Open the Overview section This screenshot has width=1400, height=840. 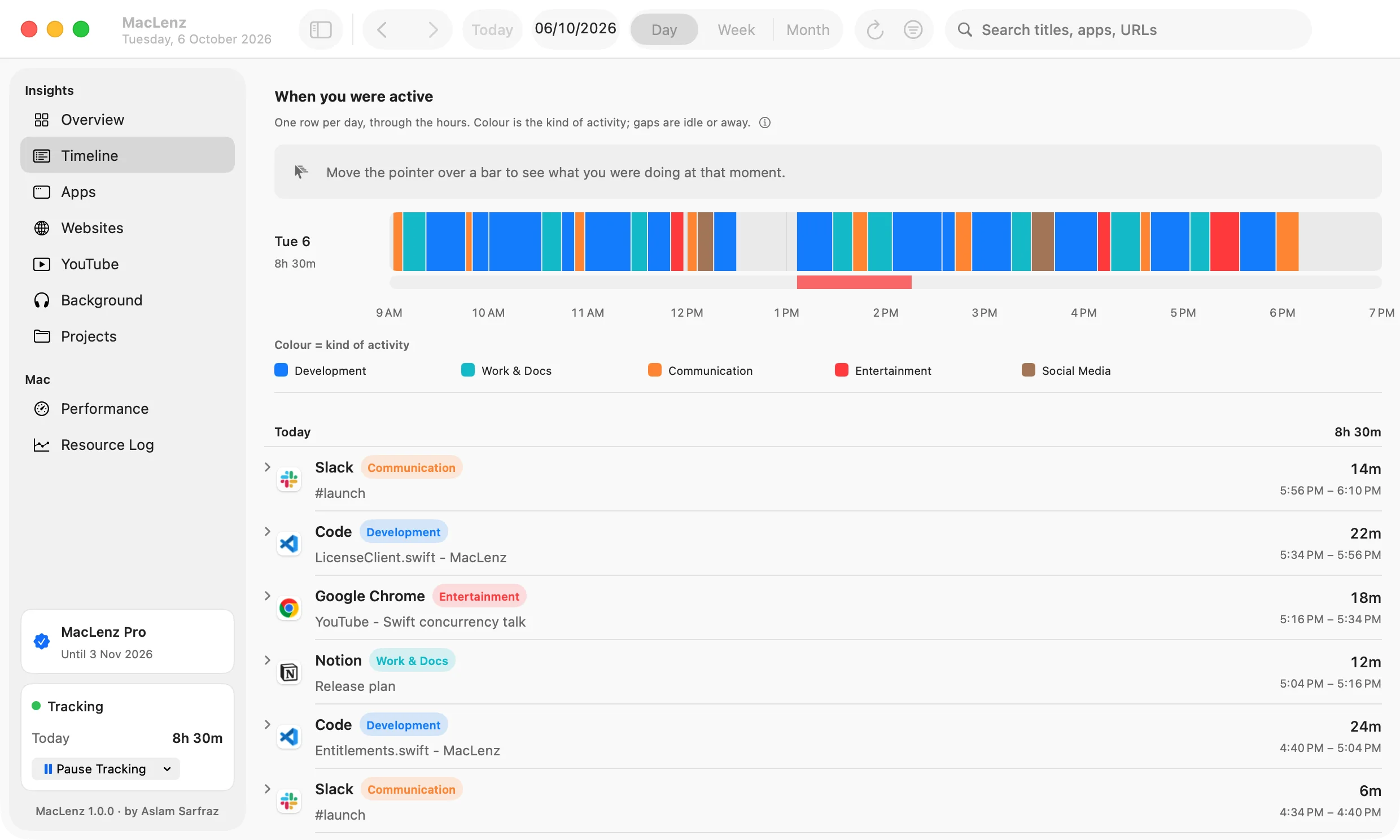pos(128,120)
